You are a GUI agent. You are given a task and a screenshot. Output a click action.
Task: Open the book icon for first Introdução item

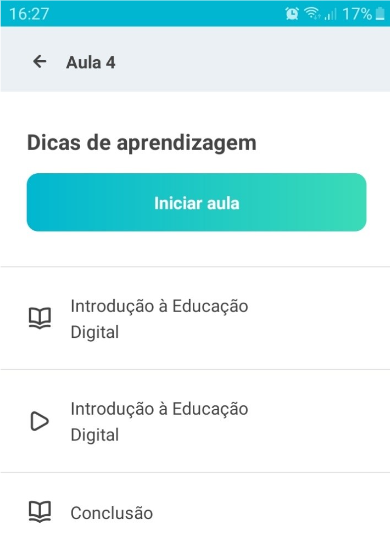point(40,318)
